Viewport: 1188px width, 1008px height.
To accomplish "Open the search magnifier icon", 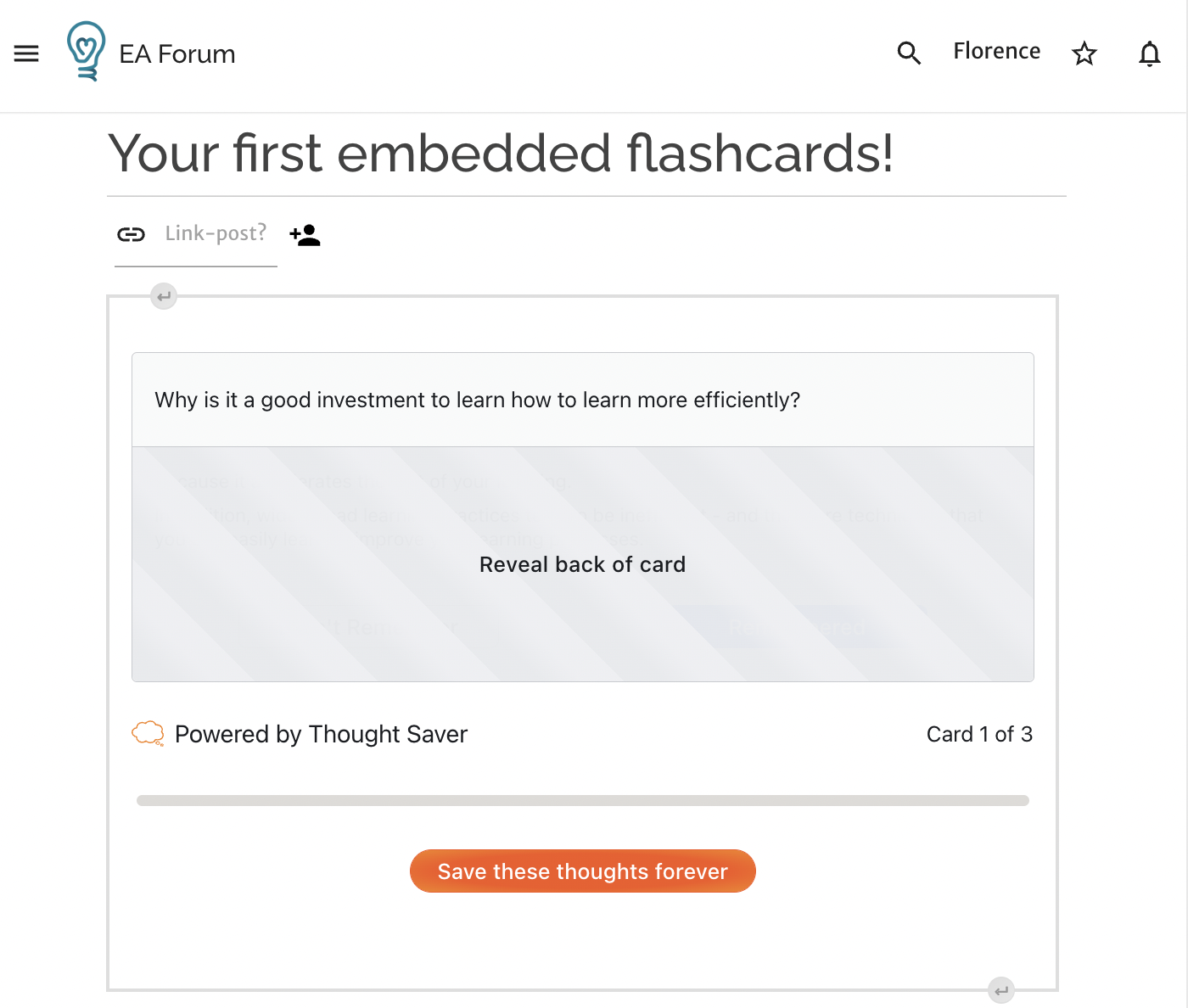I will tap(909, 53).
